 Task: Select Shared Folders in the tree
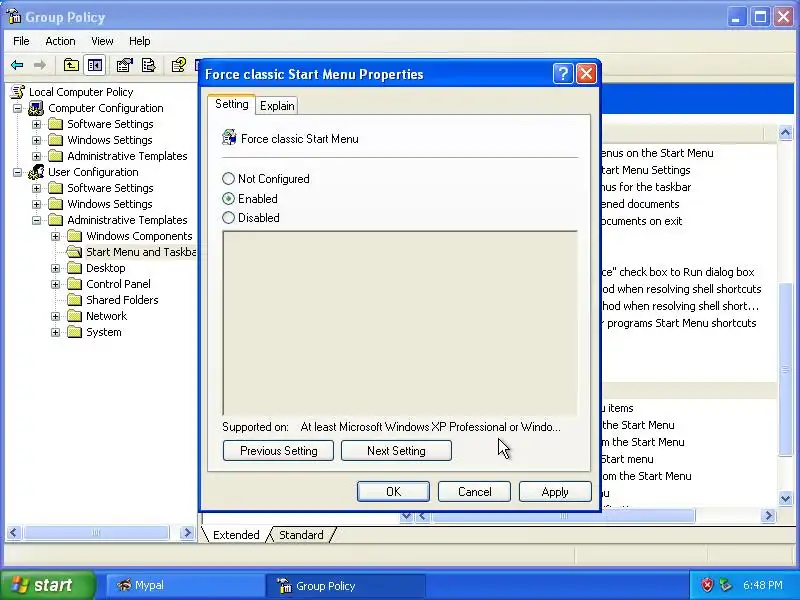[x=122, y=299]
